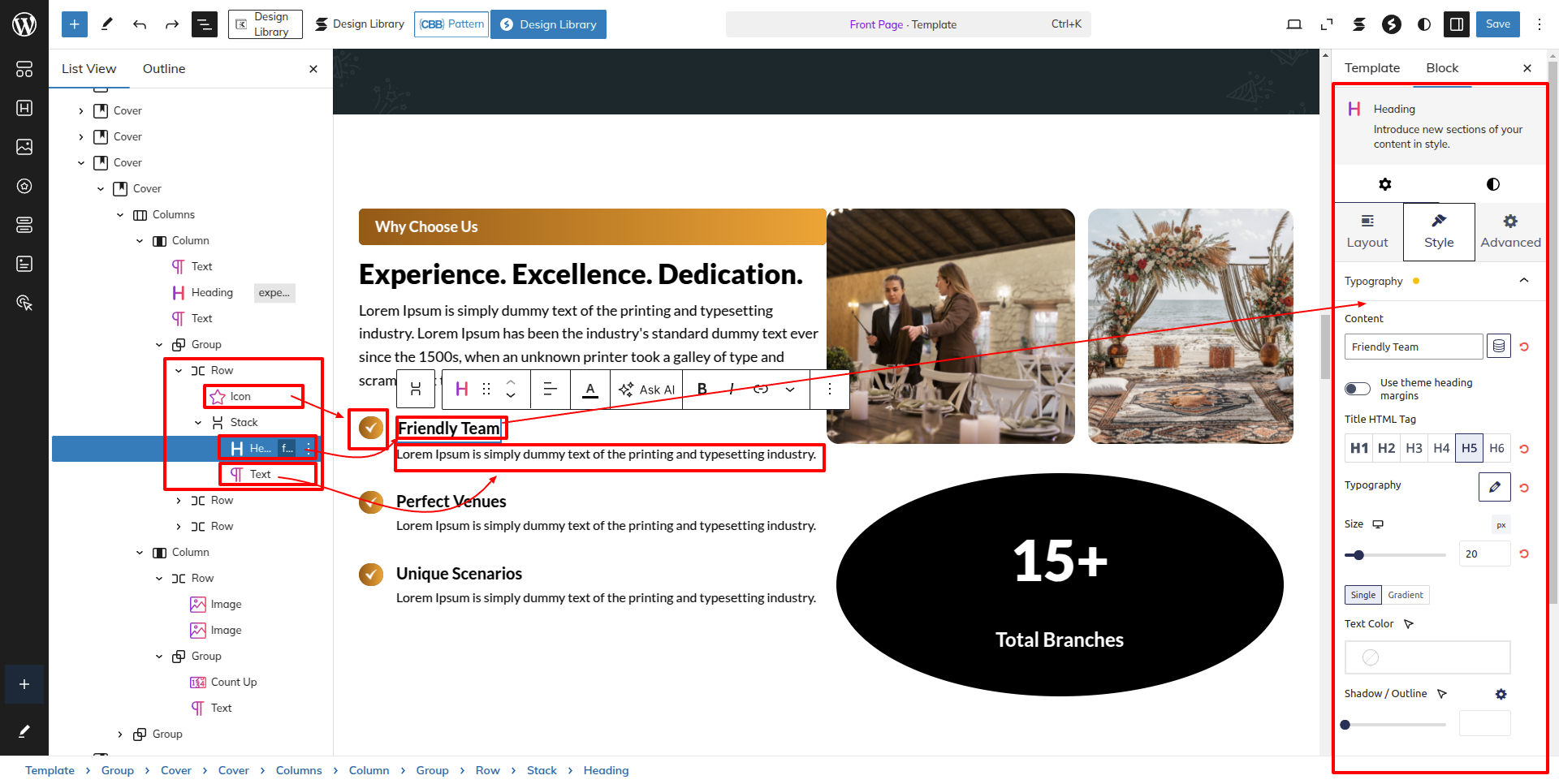Click the dynamic content database icon
This screenshot has width=1559, height=784.
coord(1499,347)
